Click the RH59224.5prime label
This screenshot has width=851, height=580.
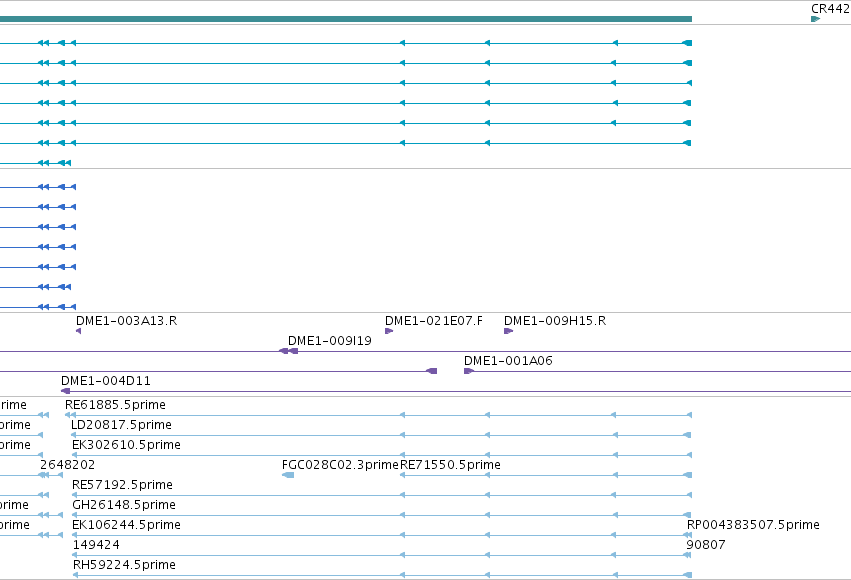click(124, 565)
